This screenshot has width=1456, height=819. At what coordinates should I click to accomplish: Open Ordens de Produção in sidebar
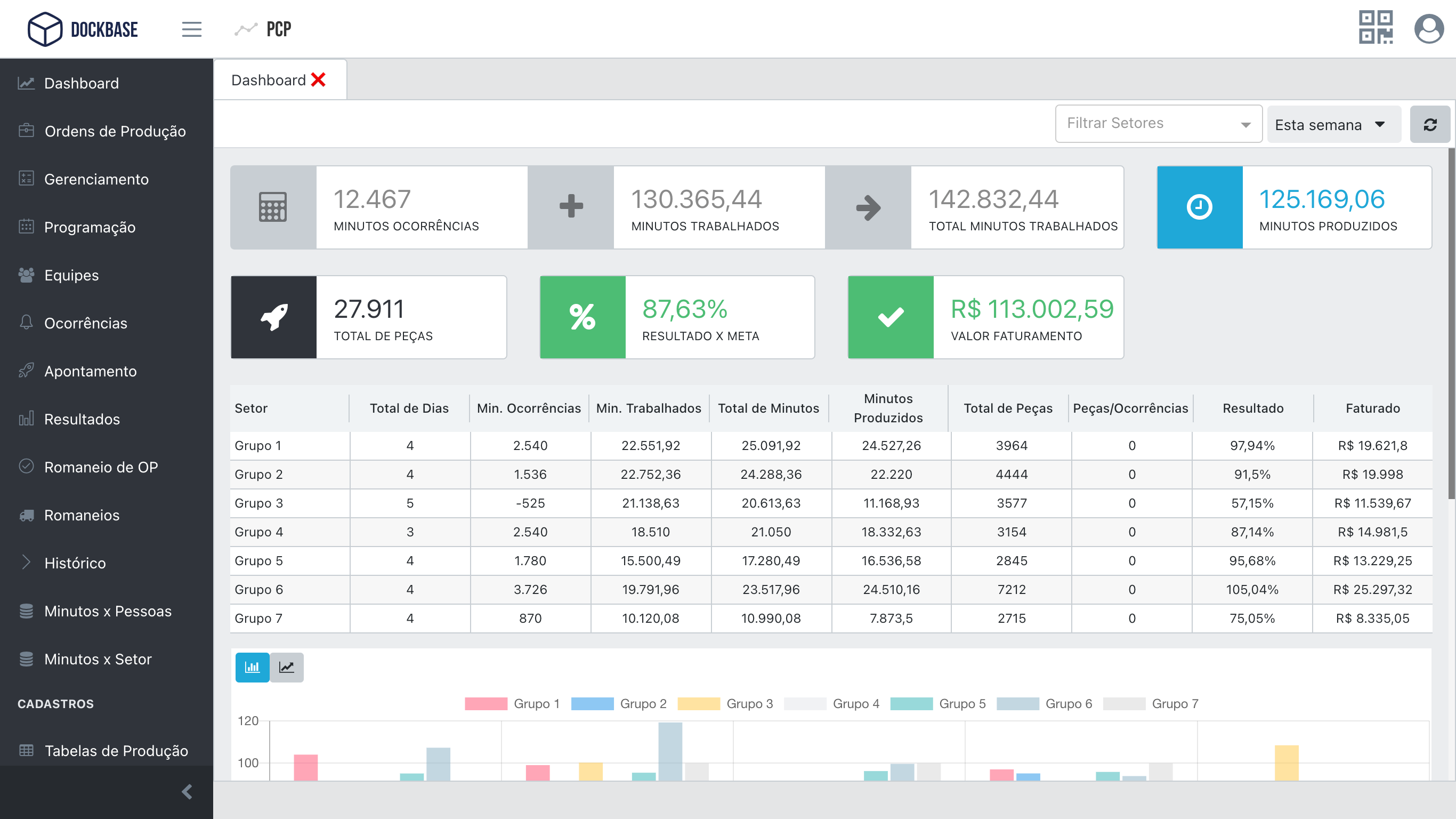115,131
